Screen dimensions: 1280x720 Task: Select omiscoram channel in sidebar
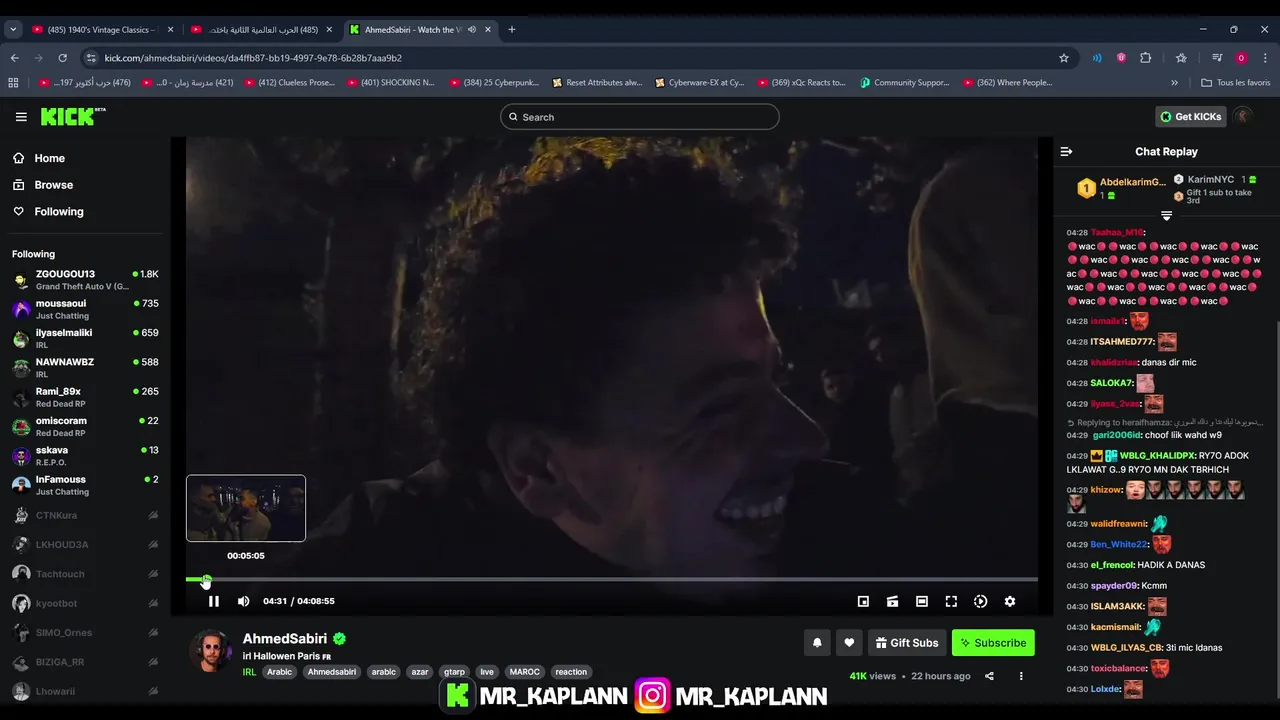pyautogui.click(x=85, y=426)
